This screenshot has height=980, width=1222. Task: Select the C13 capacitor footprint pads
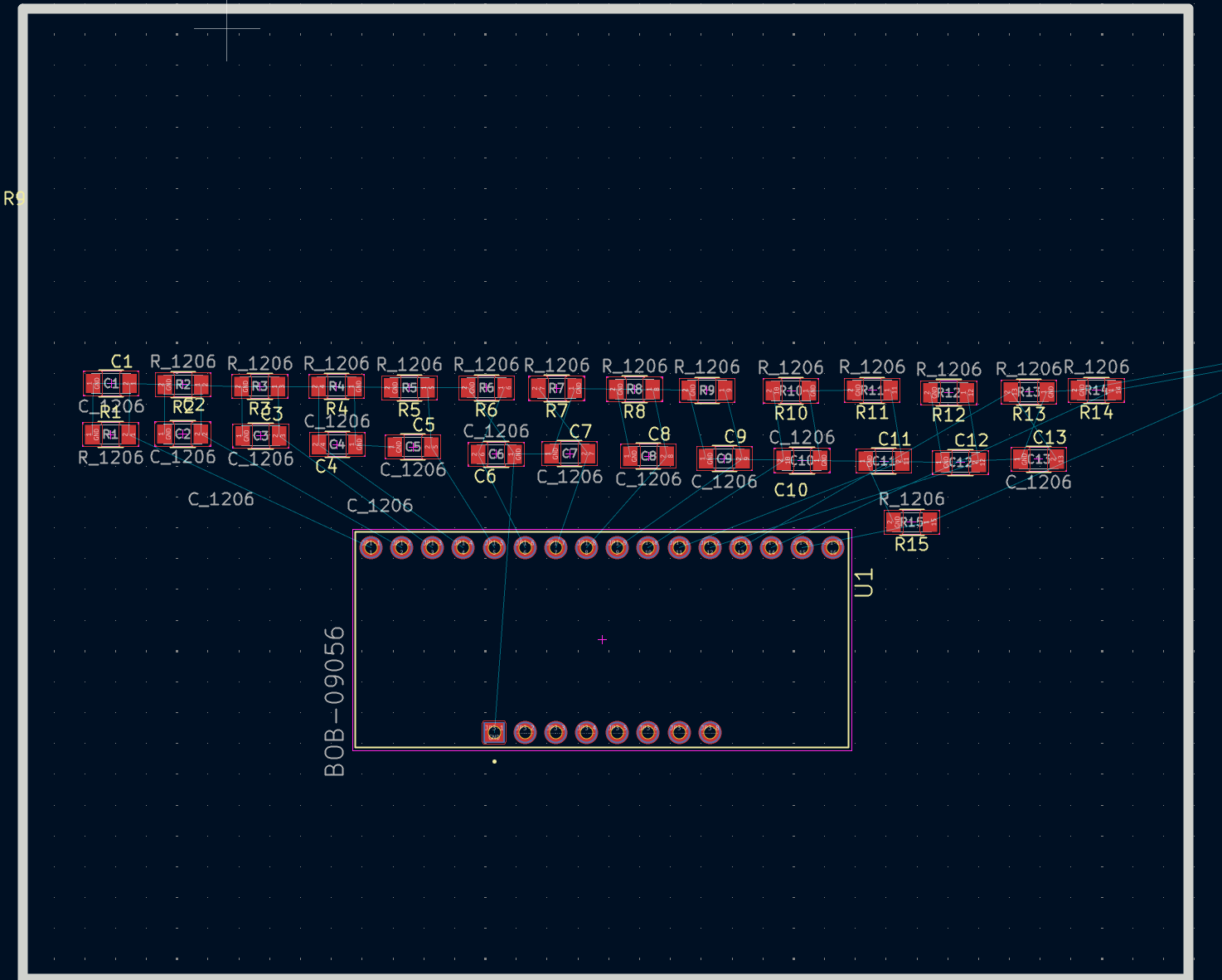pyautogui.click(x=1039, y=458)
